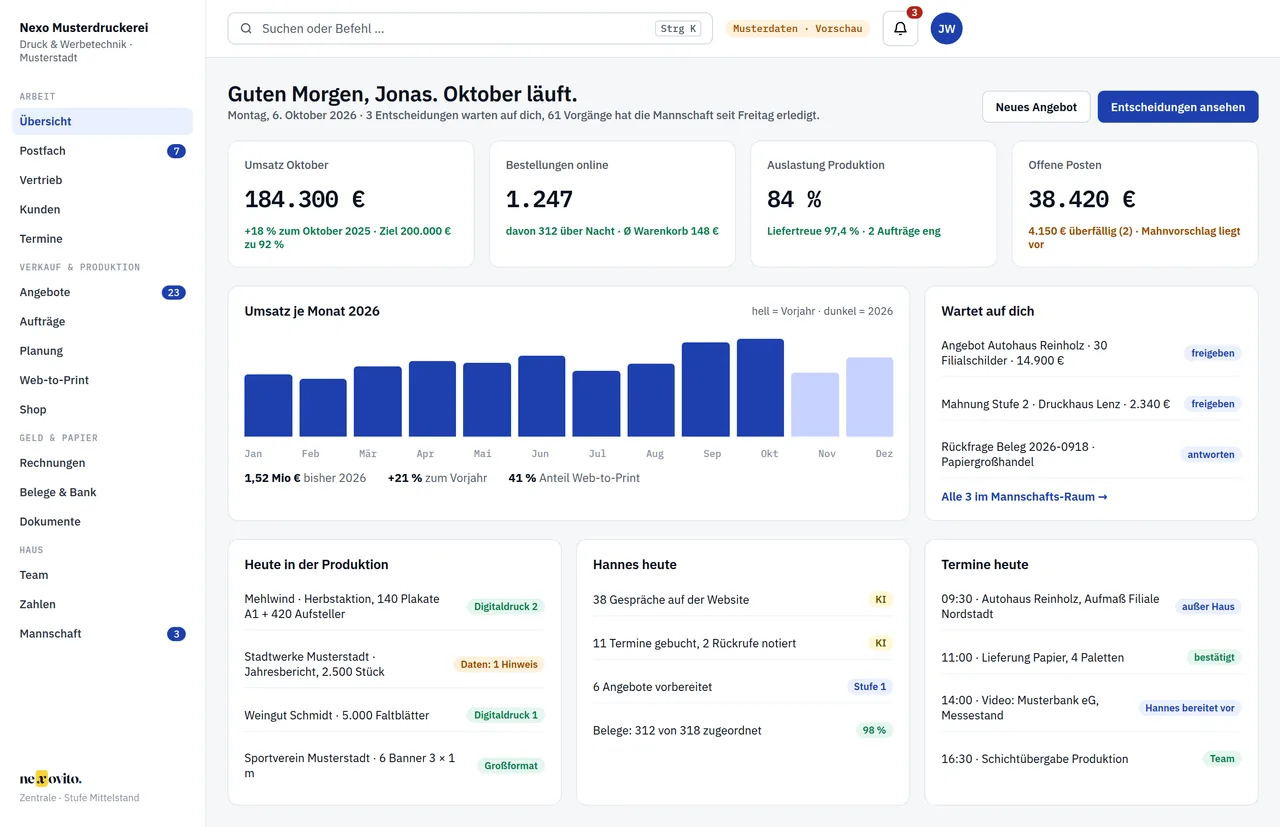Click the Strg K shortcut hint

[679, 29]
